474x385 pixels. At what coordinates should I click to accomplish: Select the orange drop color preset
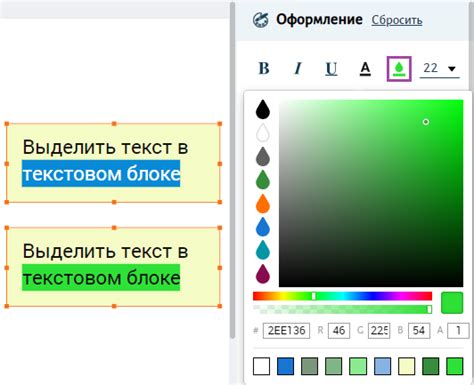(x=263, y=203)
